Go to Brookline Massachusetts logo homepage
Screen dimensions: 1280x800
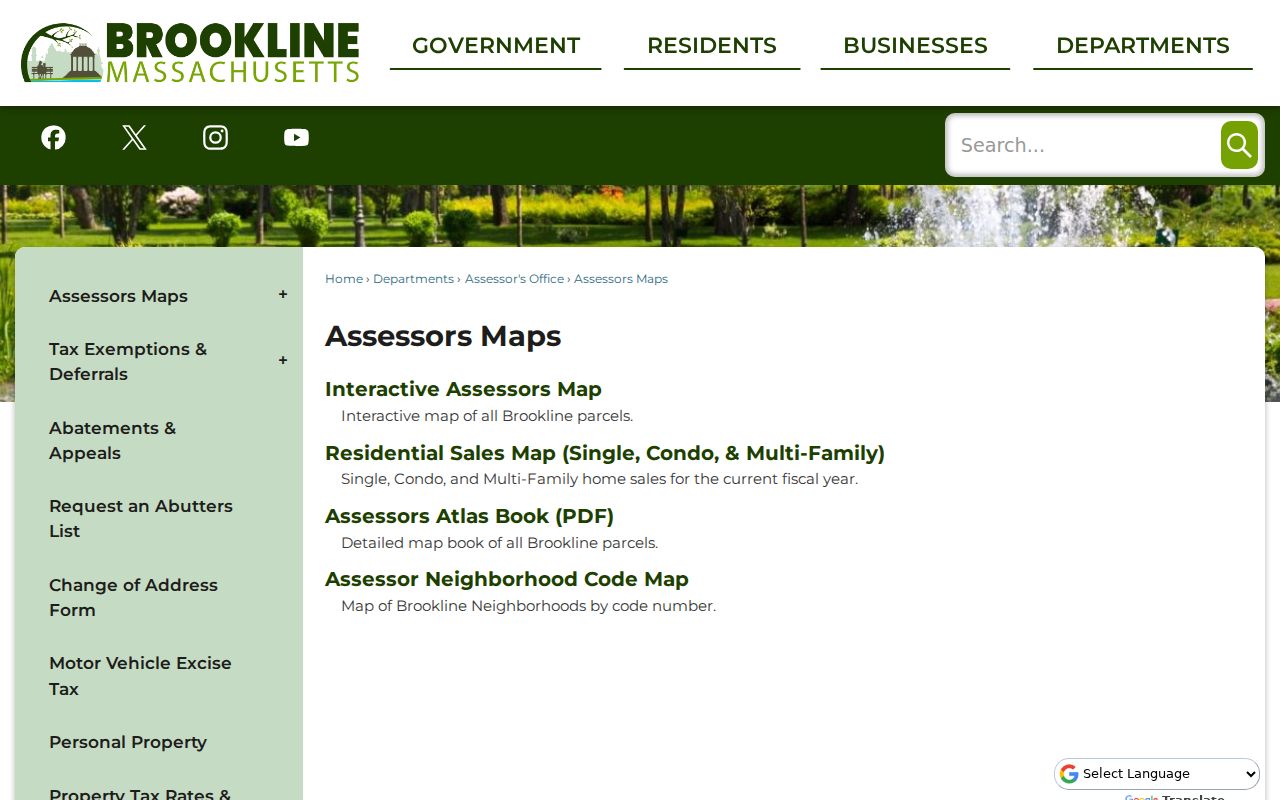pos(190,52)
